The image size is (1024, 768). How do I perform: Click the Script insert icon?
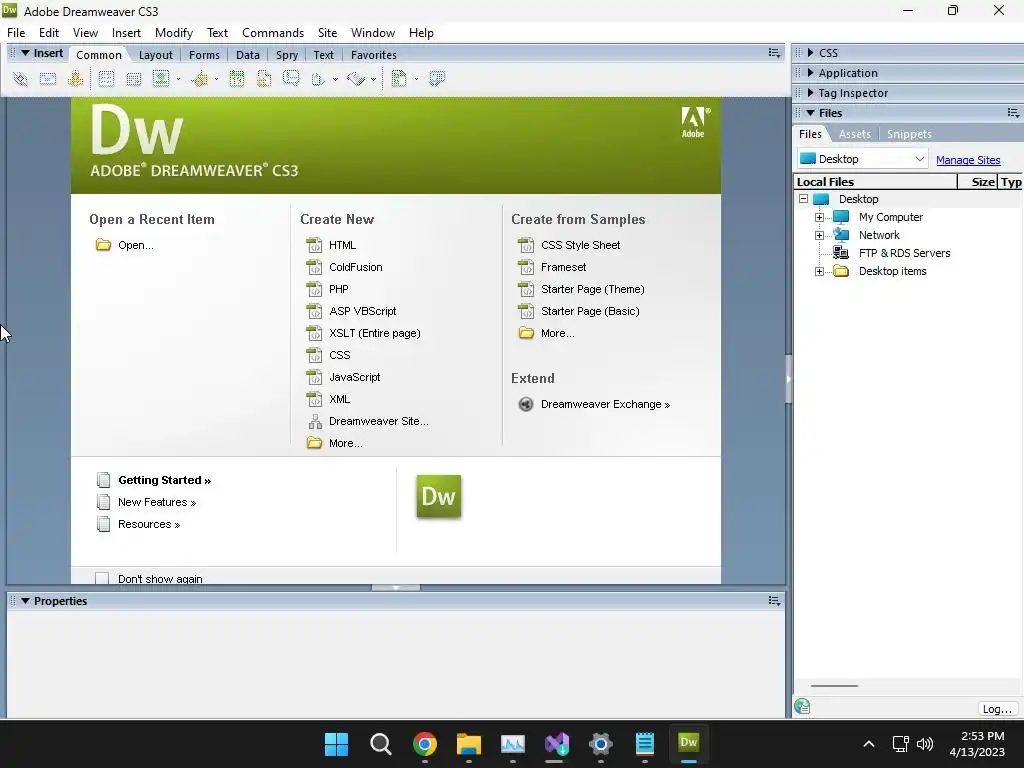pyautogui.click(x=356, y=79)
